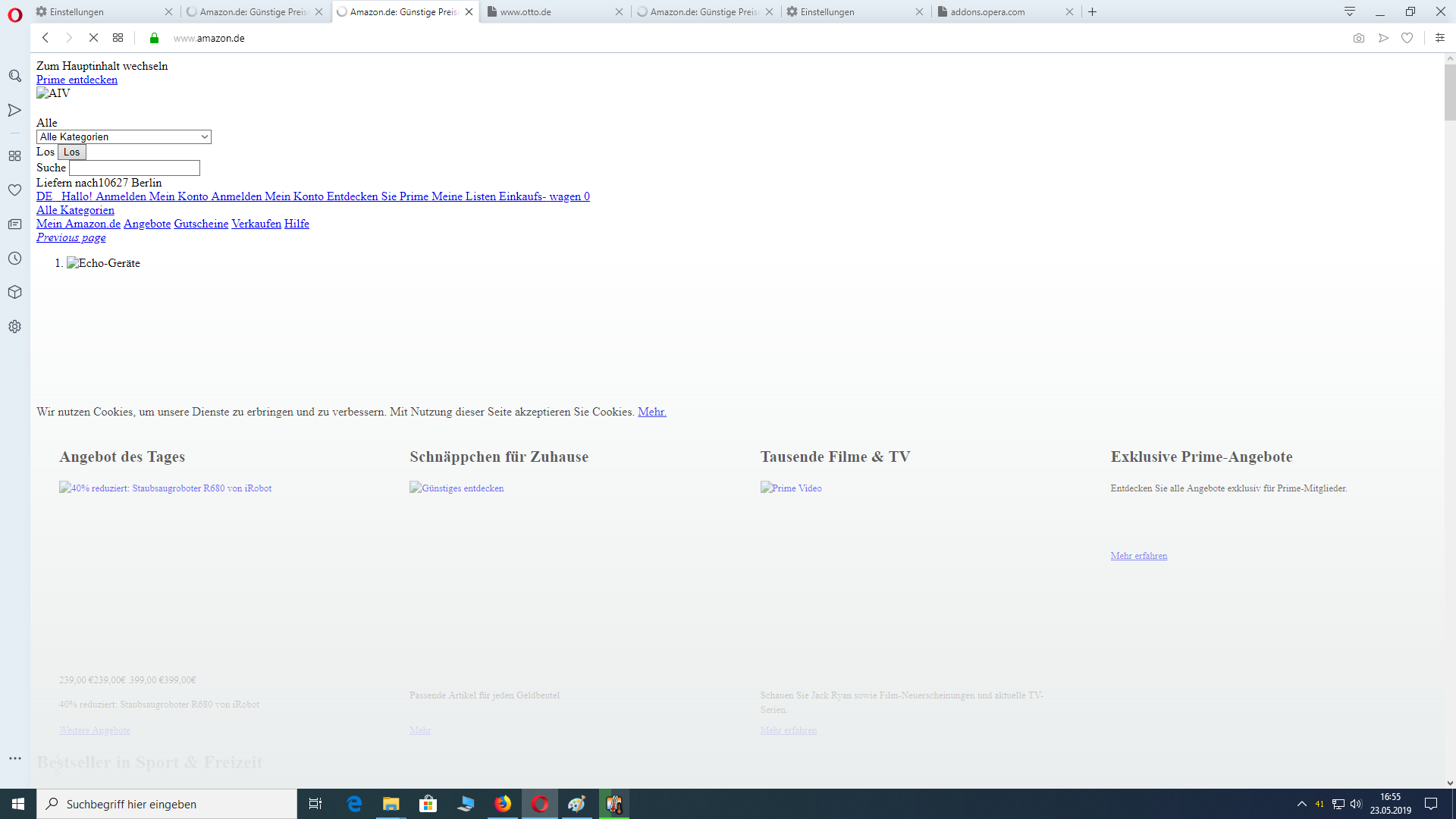Open Windows Start menu

click(x=18, y=804)
